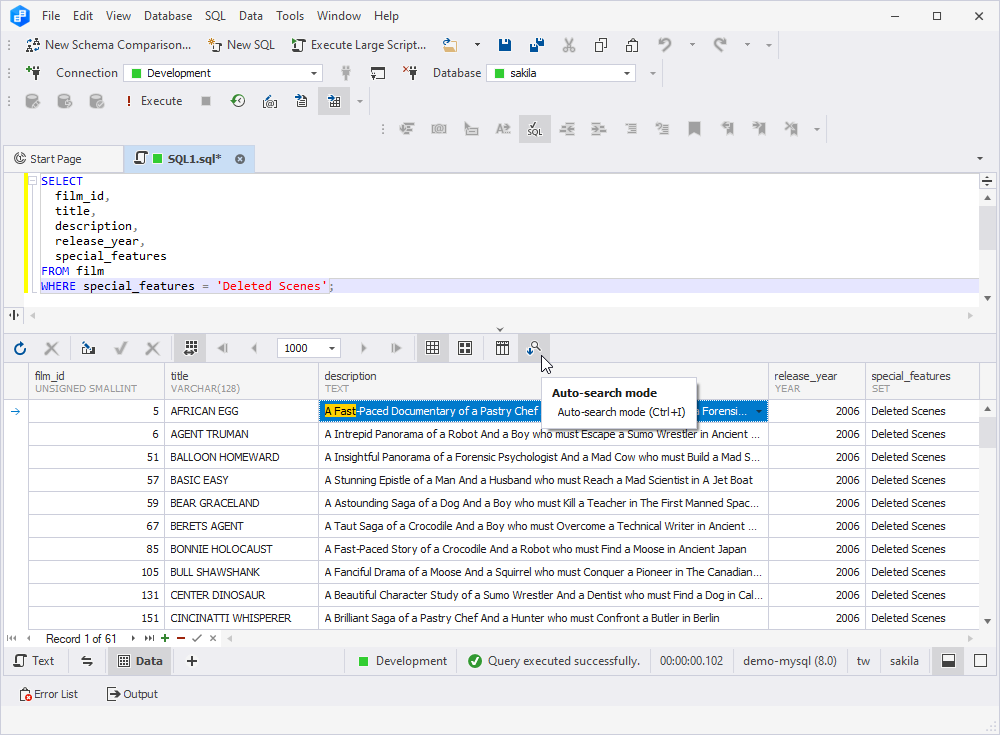Click the visible columns icon

[x=503, y=348]
